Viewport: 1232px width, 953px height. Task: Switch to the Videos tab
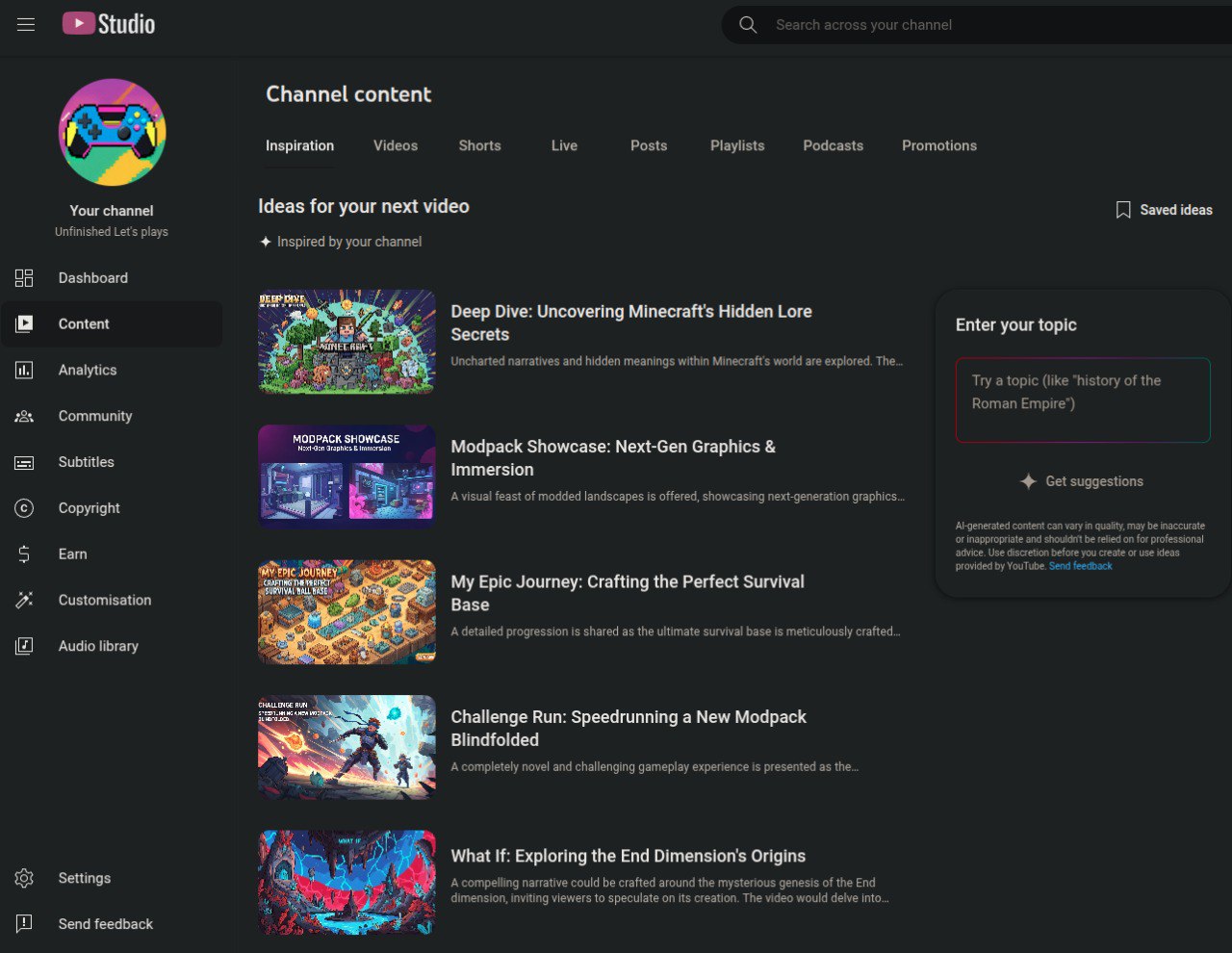coord(396,146)
